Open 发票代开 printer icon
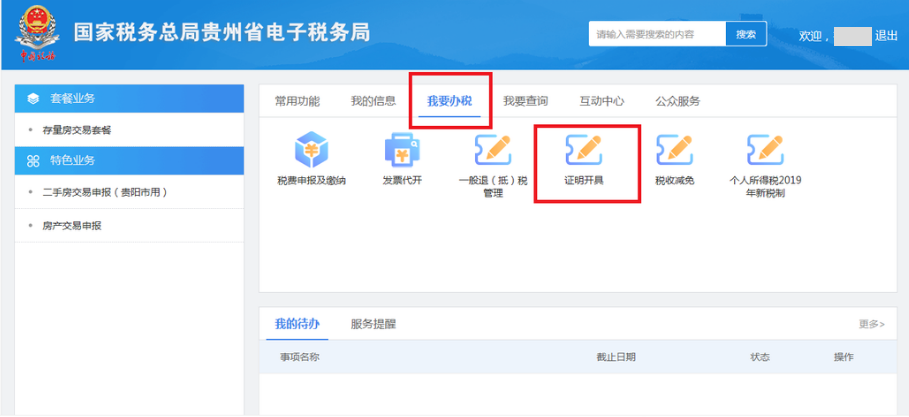The height and width of the screenshot is (417, 909). [402, 150]
